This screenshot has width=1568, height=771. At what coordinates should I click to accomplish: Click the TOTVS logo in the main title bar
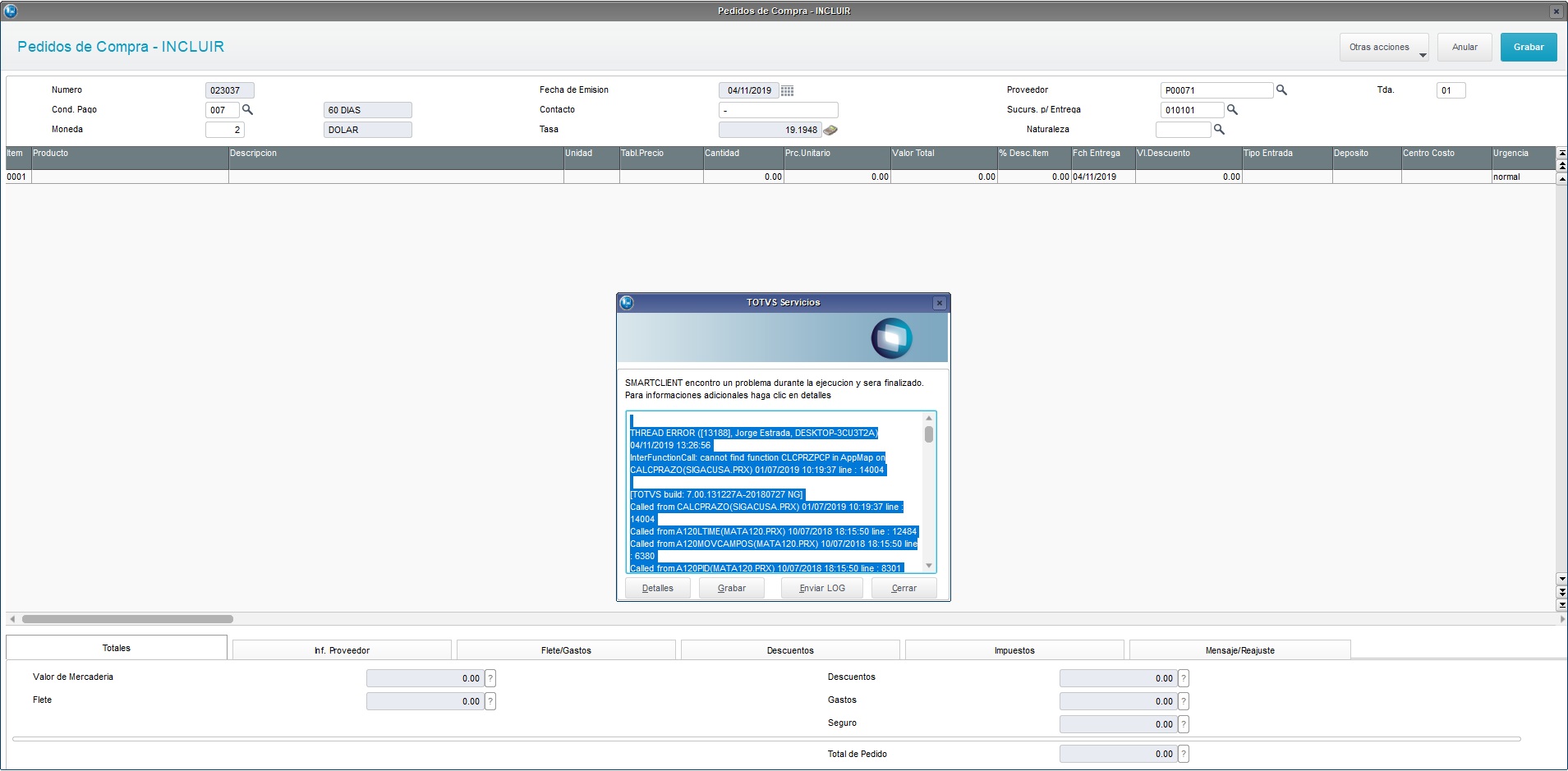tap(11, 11)
